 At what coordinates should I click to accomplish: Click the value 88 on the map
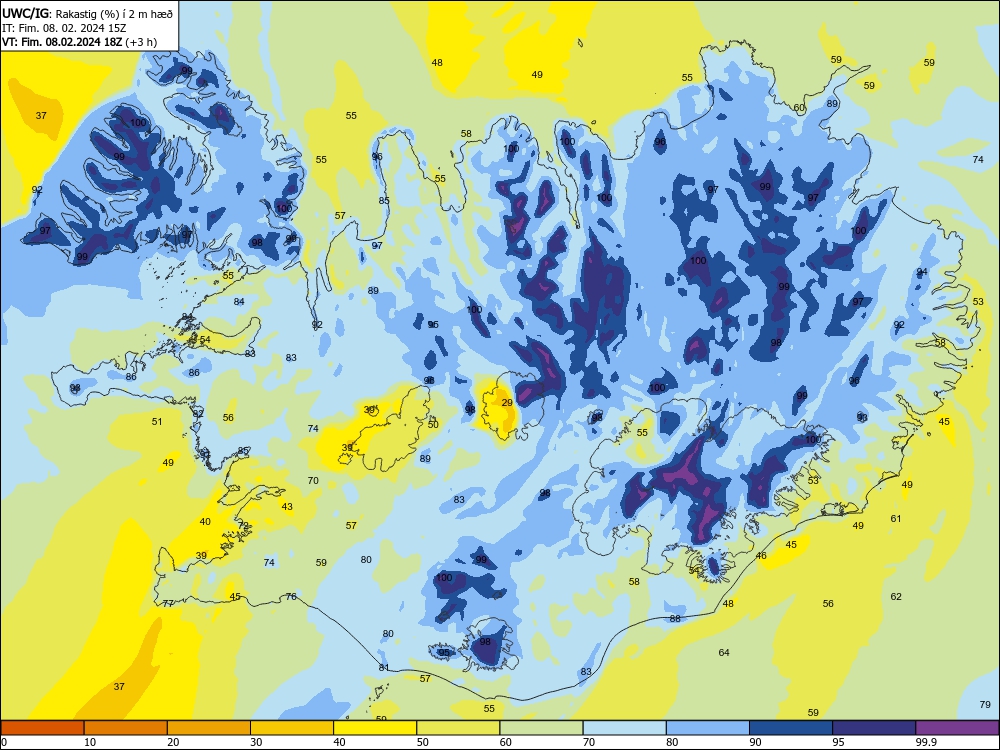pyautogui.click(x=675, y=618)
